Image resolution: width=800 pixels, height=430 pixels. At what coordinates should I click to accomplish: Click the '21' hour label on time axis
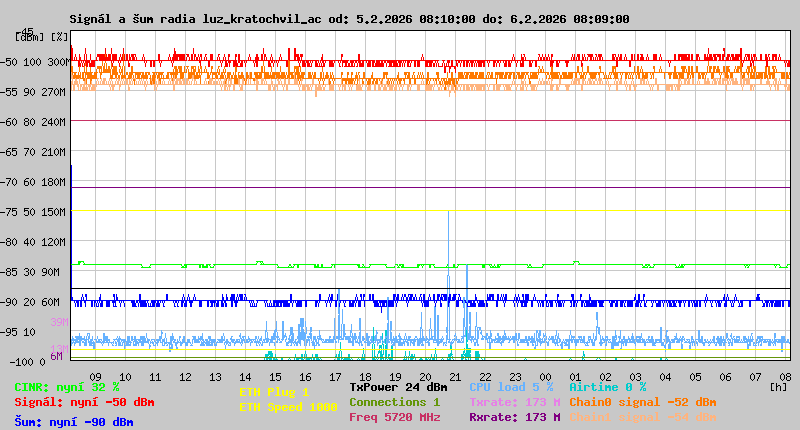(455, 377)
